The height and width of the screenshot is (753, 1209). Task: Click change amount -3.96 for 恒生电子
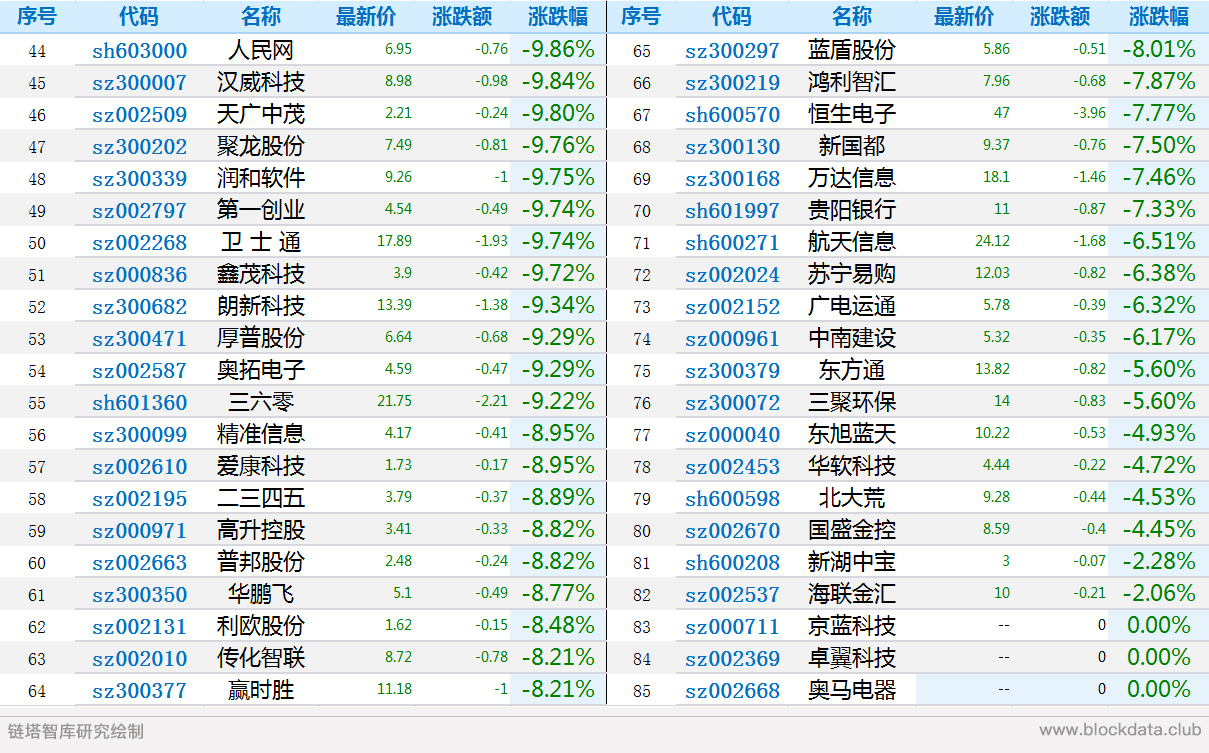(x=1089, y=115)
